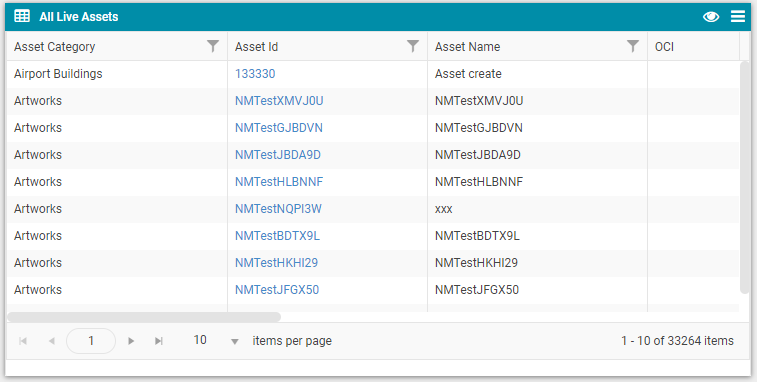
Task: Open asset link 133330
Action: 255,74
